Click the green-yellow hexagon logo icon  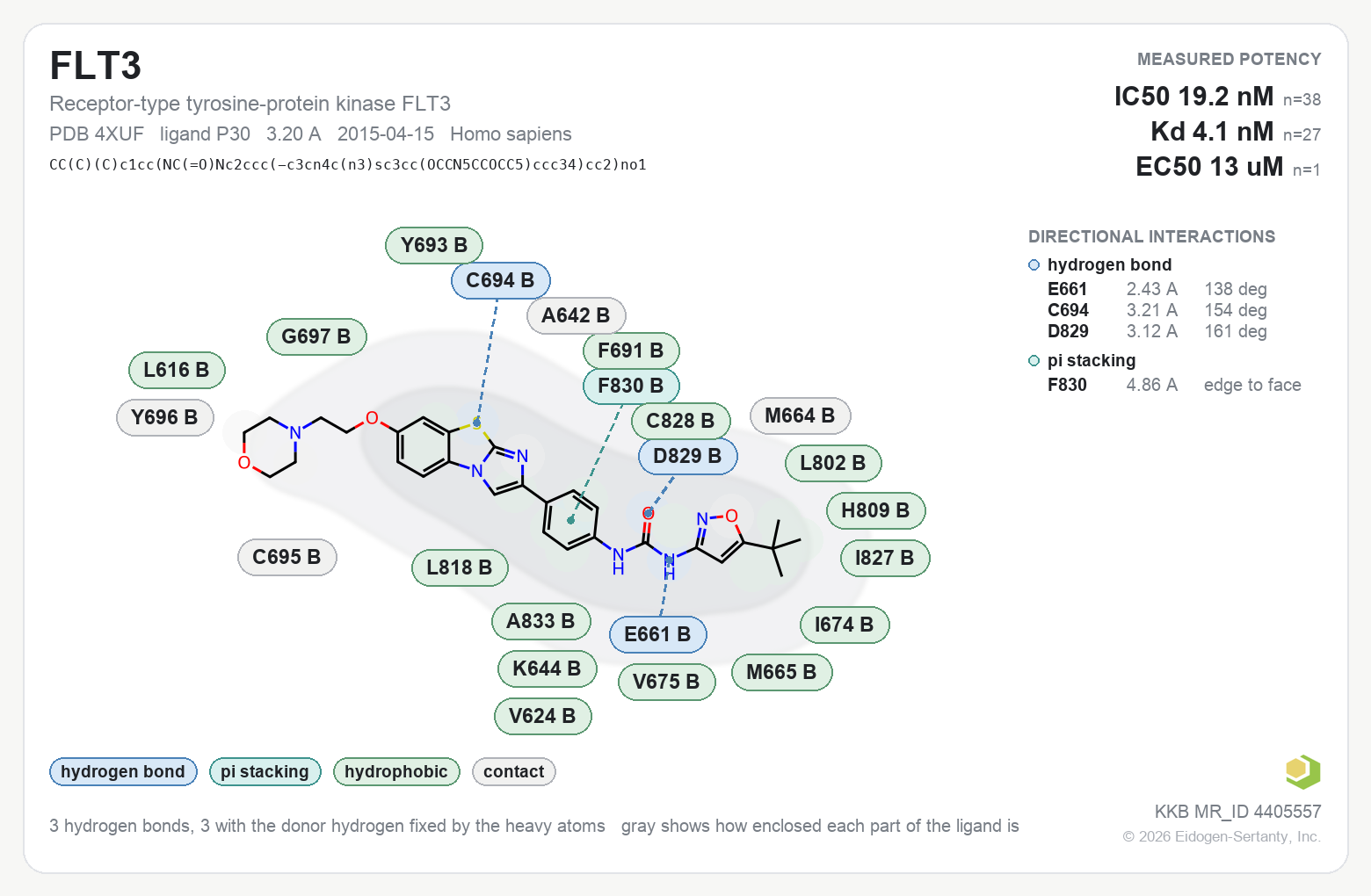1302,772
